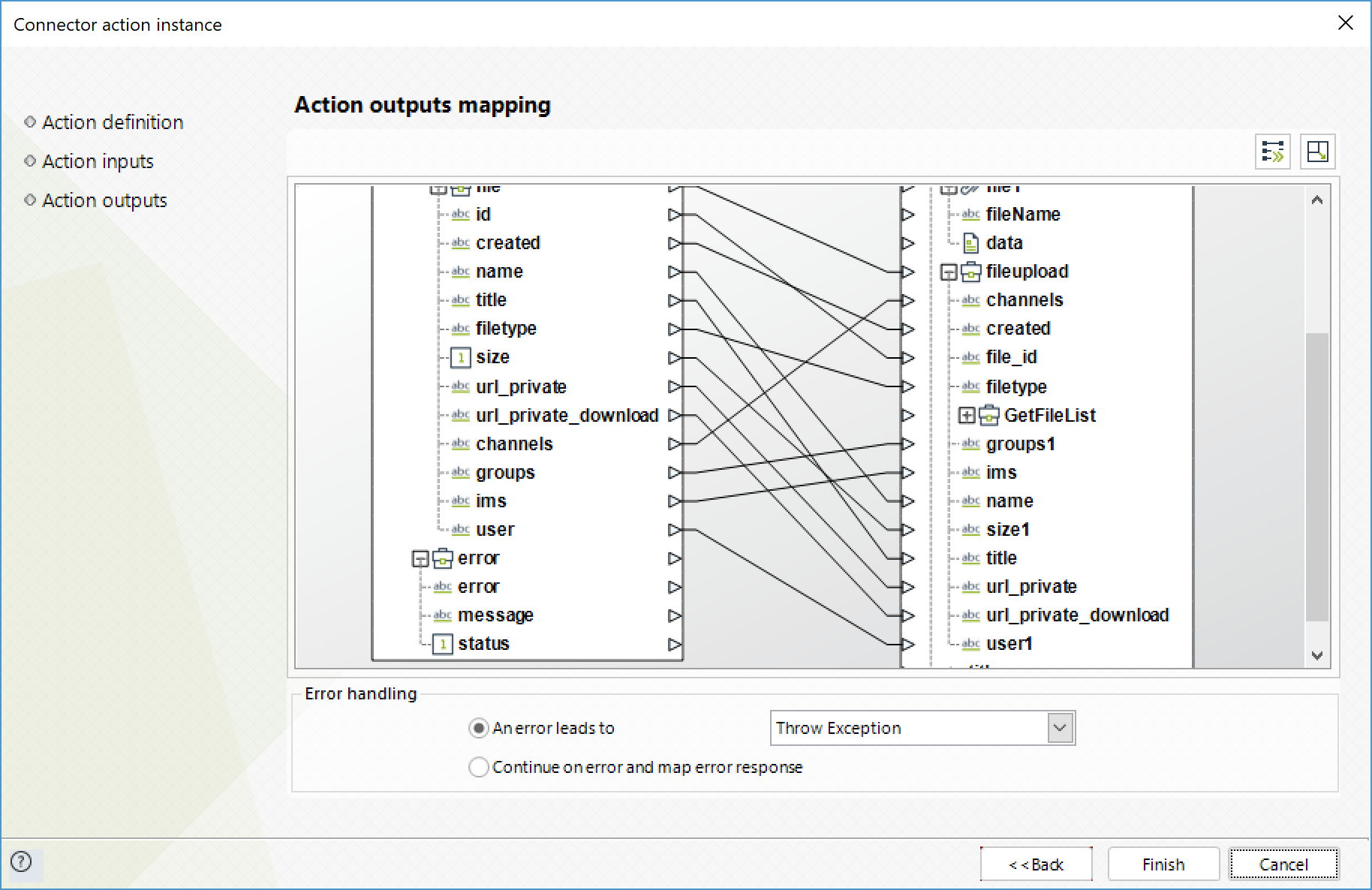Viewport: 1372px width, 890px height.
Task: Click the maximize mapping area icon
Action: tap(1318, 152)
